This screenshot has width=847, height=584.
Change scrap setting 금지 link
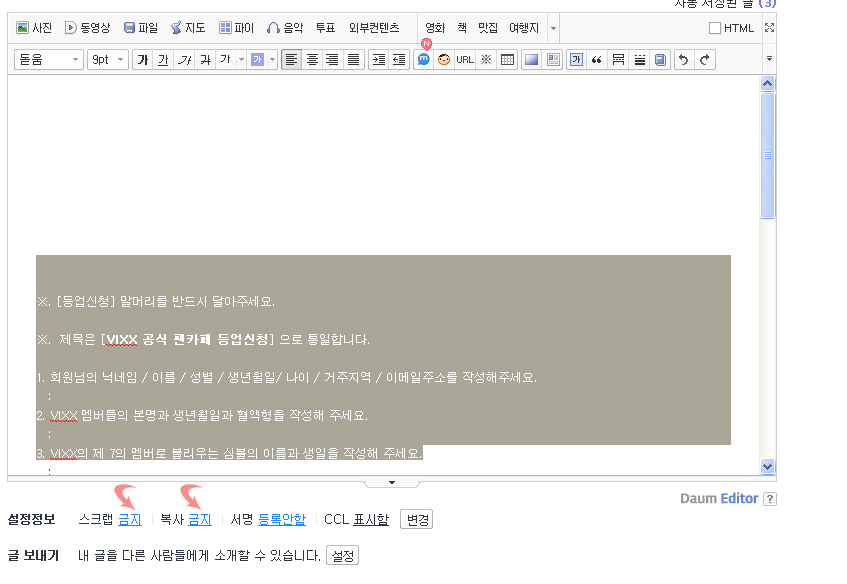click(x=130, y=519)
